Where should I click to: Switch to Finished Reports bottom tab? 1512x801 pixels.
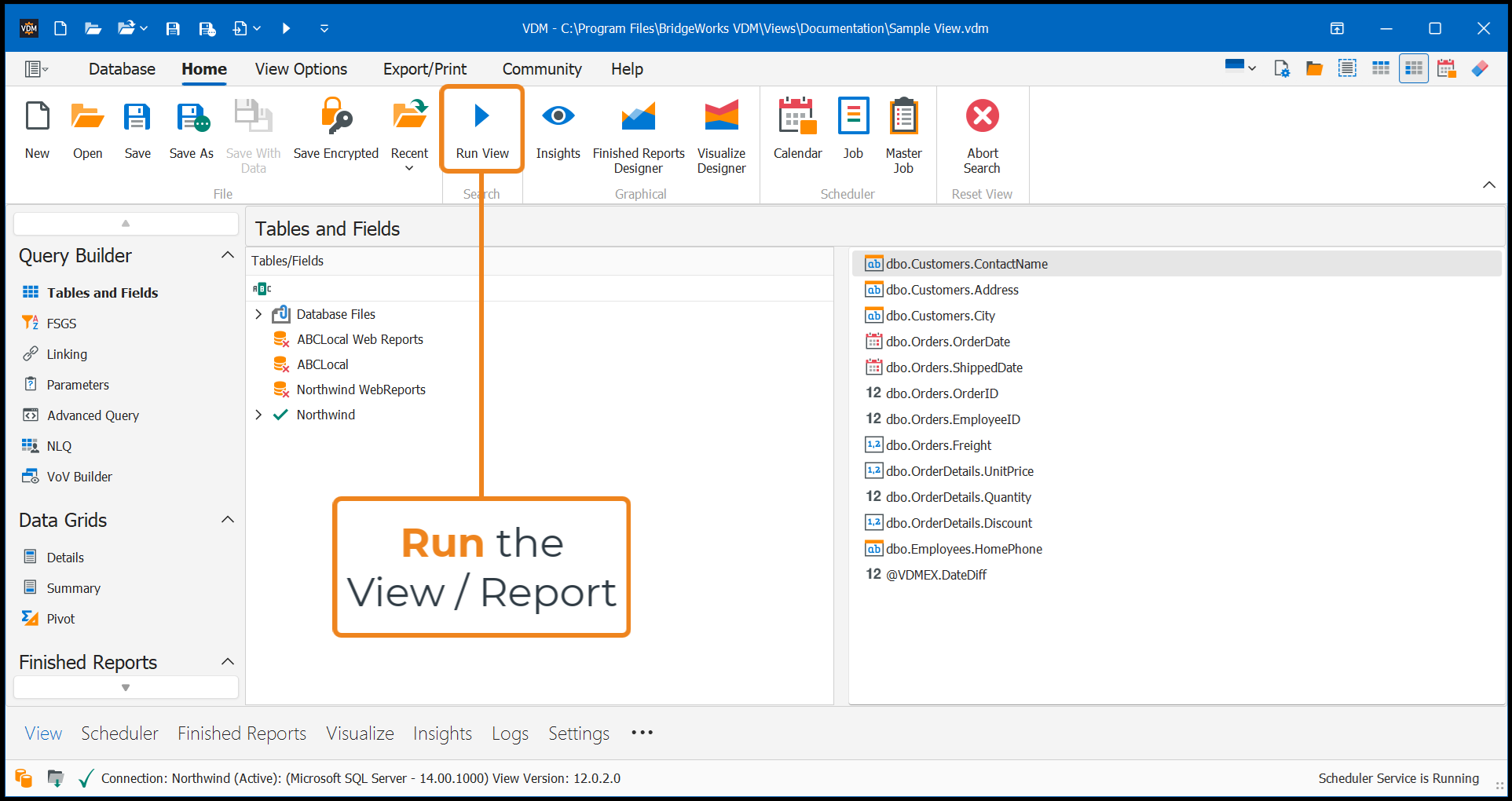pos(242,733)
